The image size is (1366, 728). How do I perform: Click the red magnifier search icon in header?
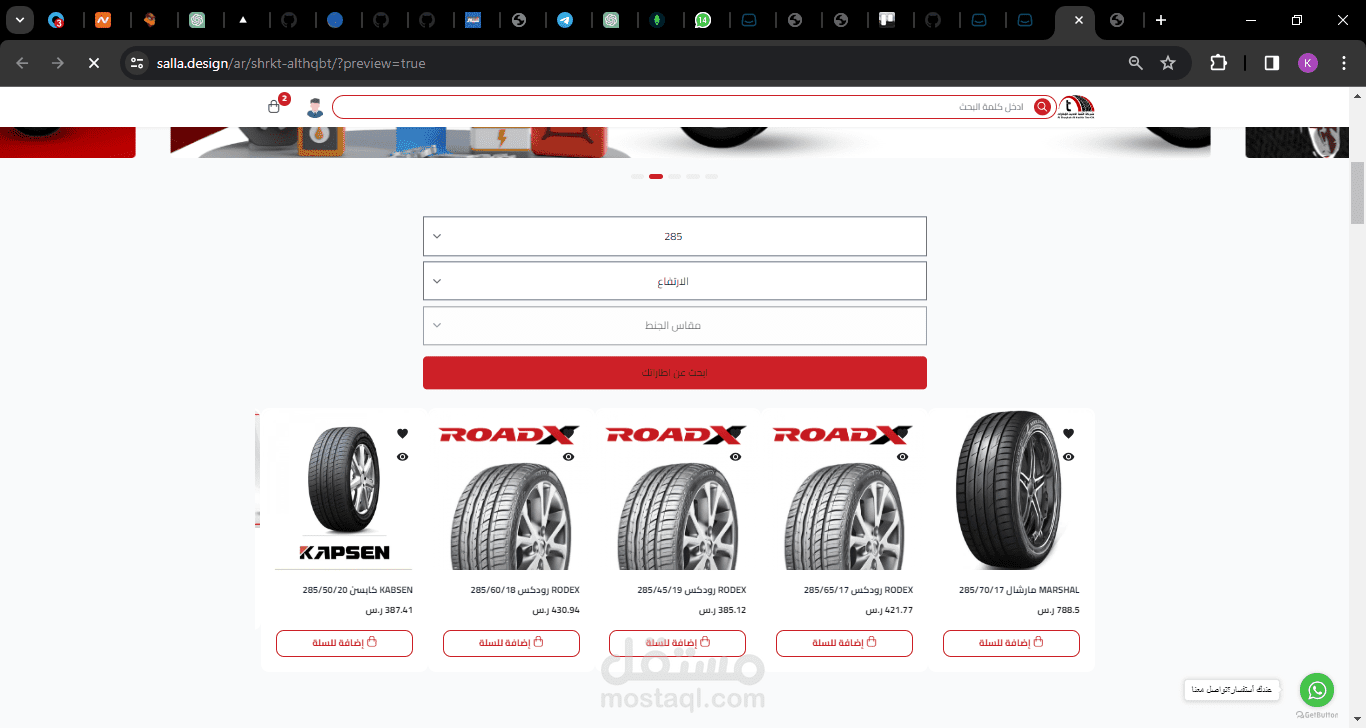(x=1043, y=107)
